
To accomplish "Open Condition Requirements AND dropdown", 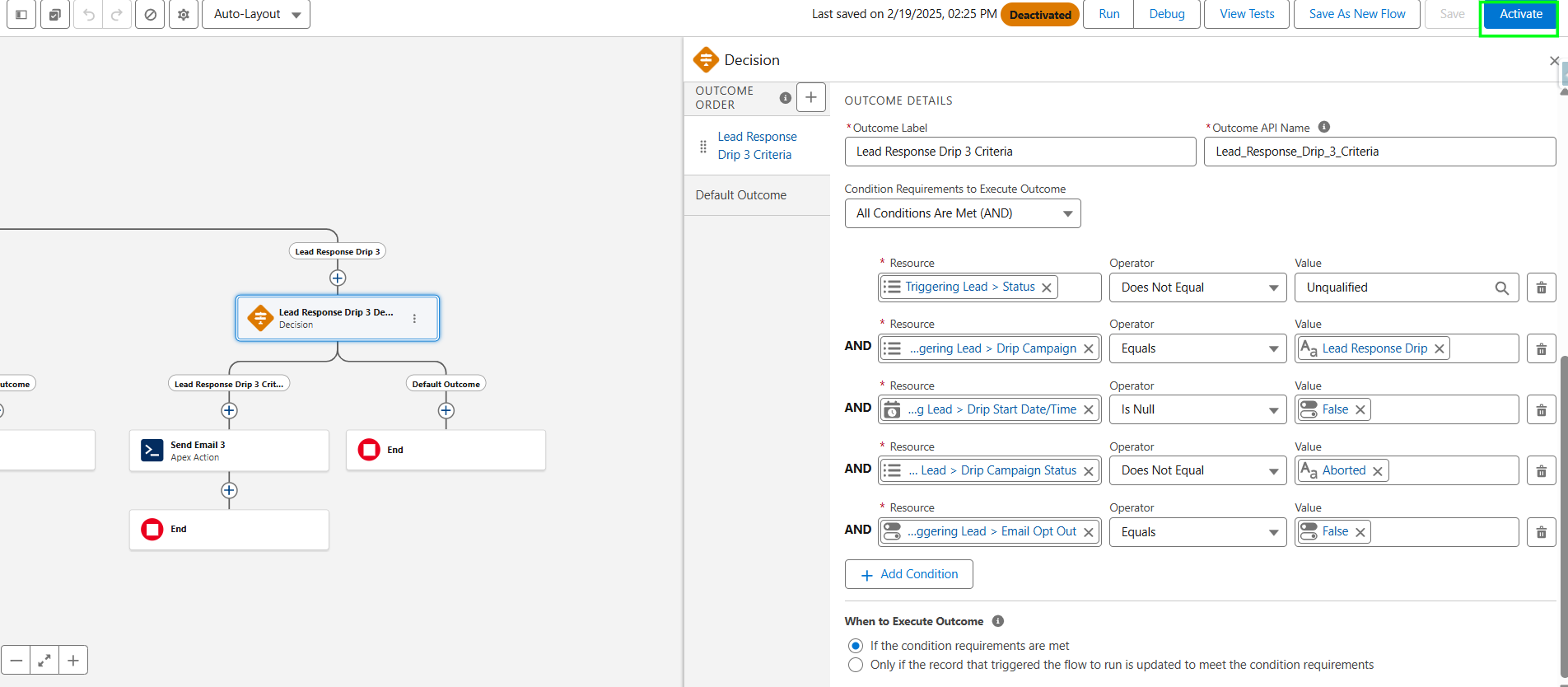I will (x=963, y=213).
